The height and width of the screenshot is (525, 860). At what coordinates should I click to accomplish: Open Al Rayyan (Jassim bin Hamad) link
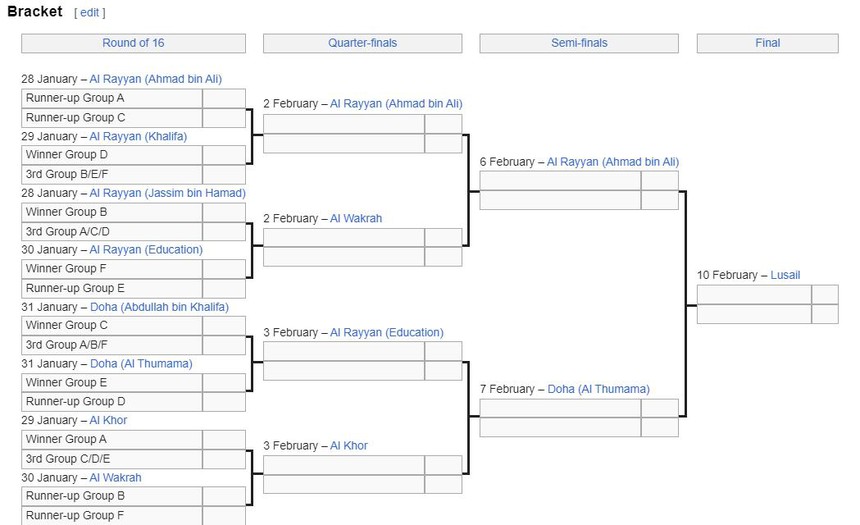pyautogui.click(x=167, y=193)
